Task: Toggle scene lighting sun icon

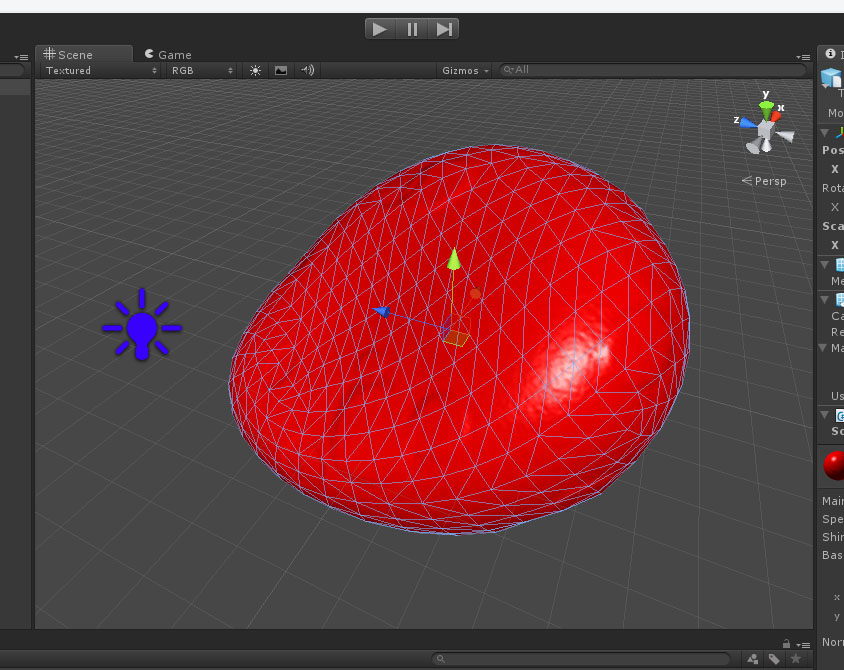Action: (x=255, y=70)
